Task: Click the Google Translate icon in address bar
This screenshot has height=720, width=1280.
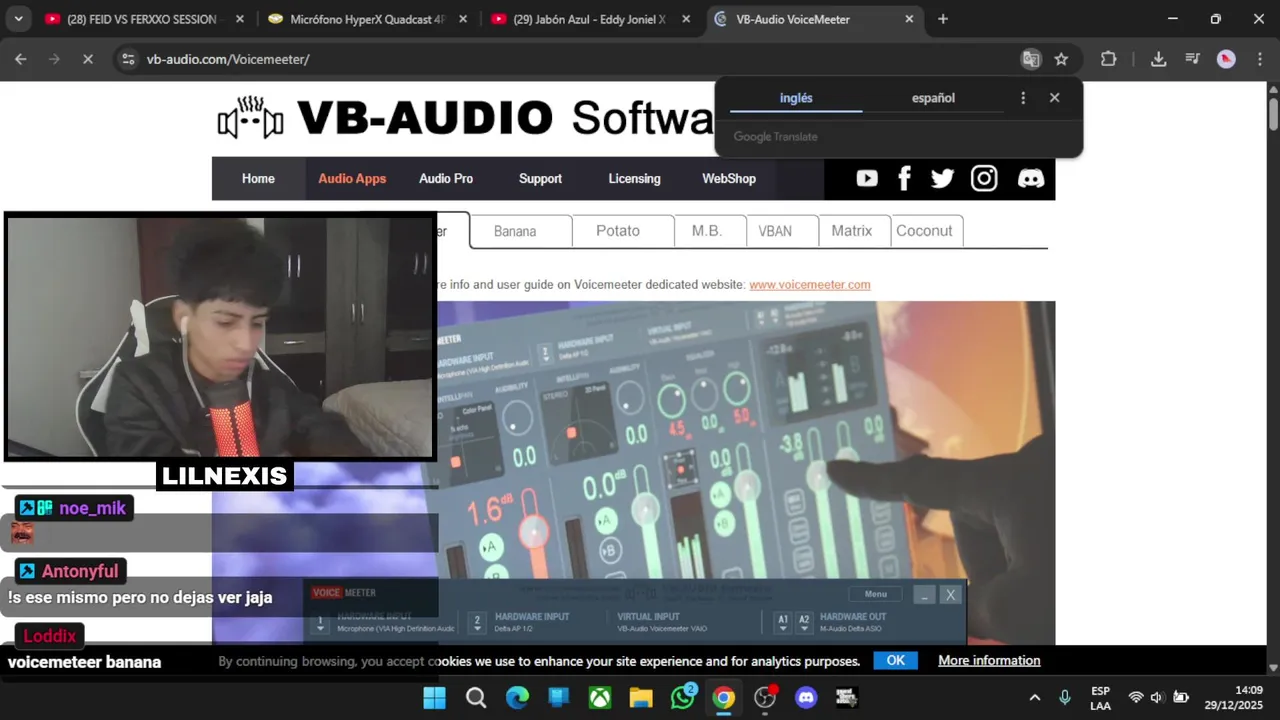Action: (x=1030, y=59)
